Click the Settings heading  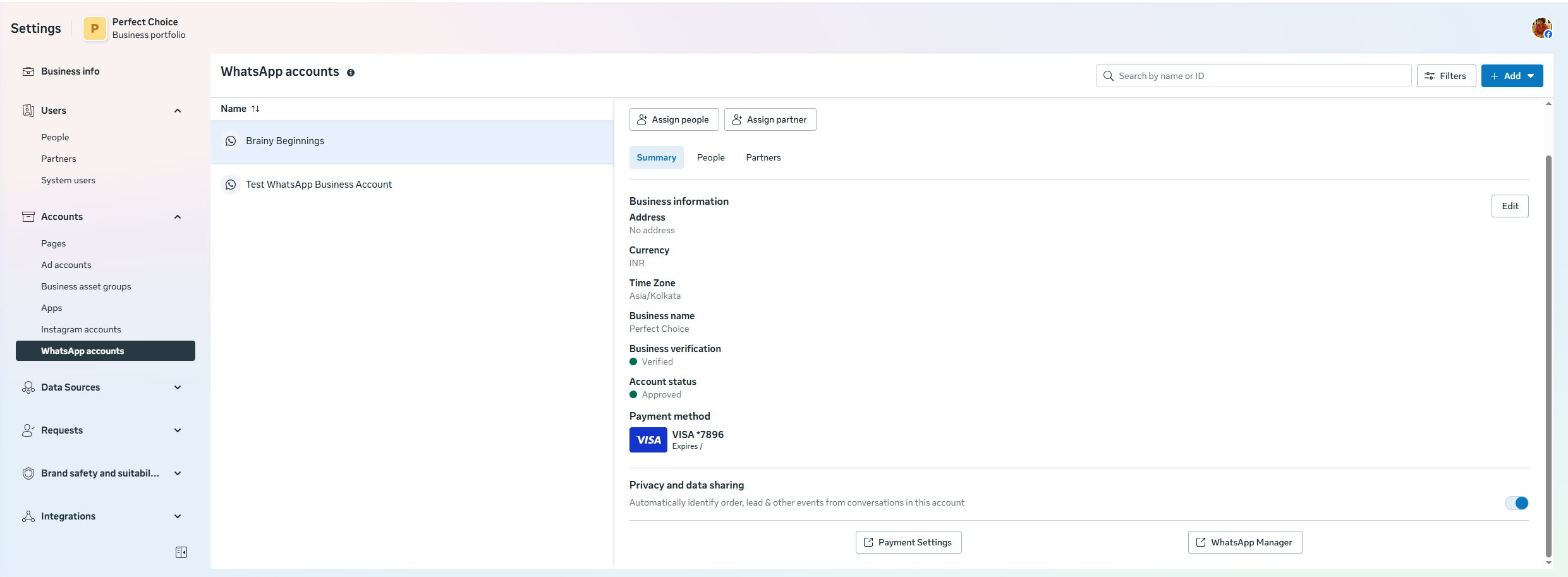36,28
